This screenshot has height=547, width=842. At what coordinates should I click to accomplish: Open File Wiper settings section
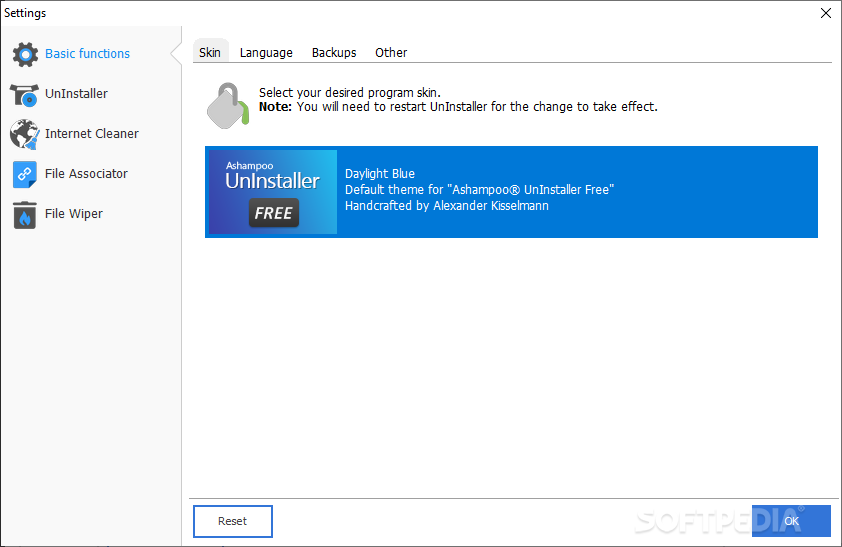[x=74, y=214]
